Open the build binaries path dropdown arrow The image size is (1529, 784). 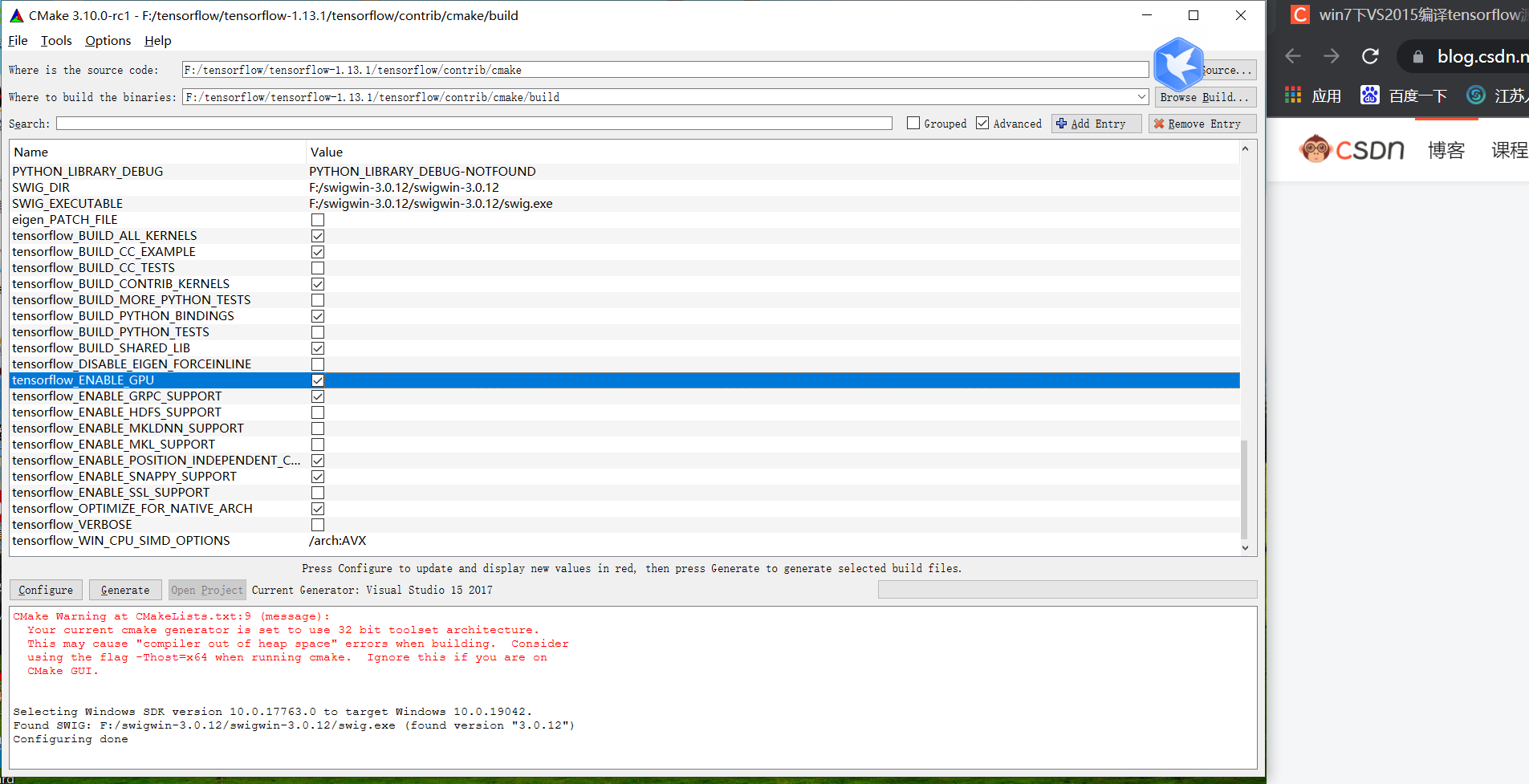click(1143, 96)
